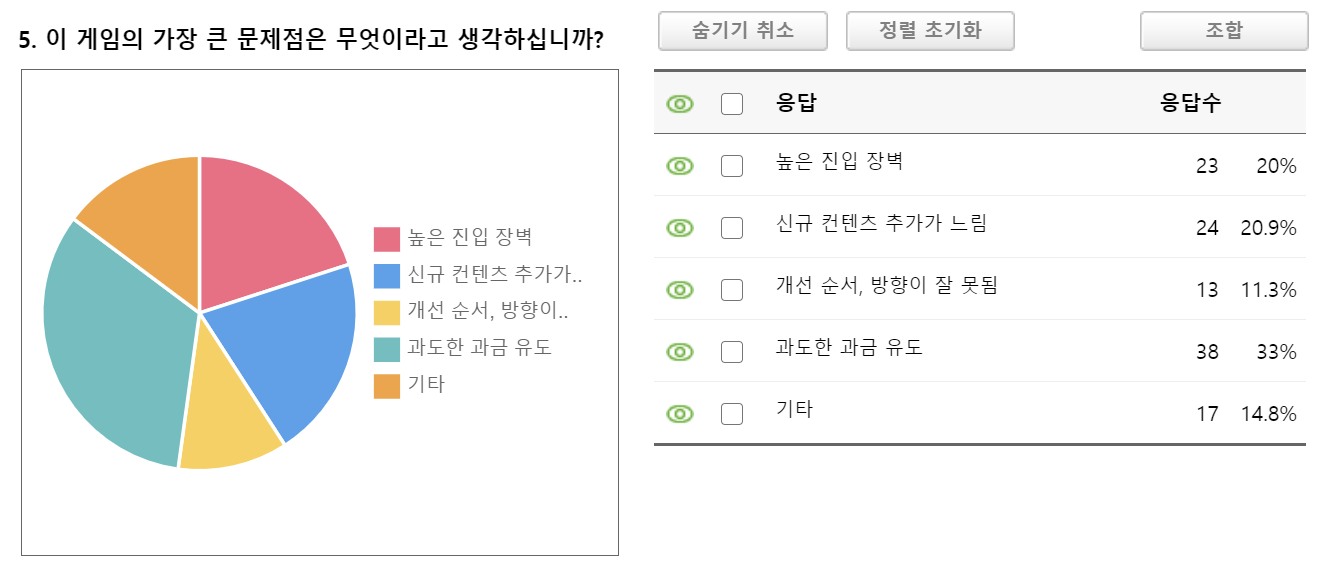Click the 응답 column header
This screenshot has height=567, width=1325.
pos(796,103)
